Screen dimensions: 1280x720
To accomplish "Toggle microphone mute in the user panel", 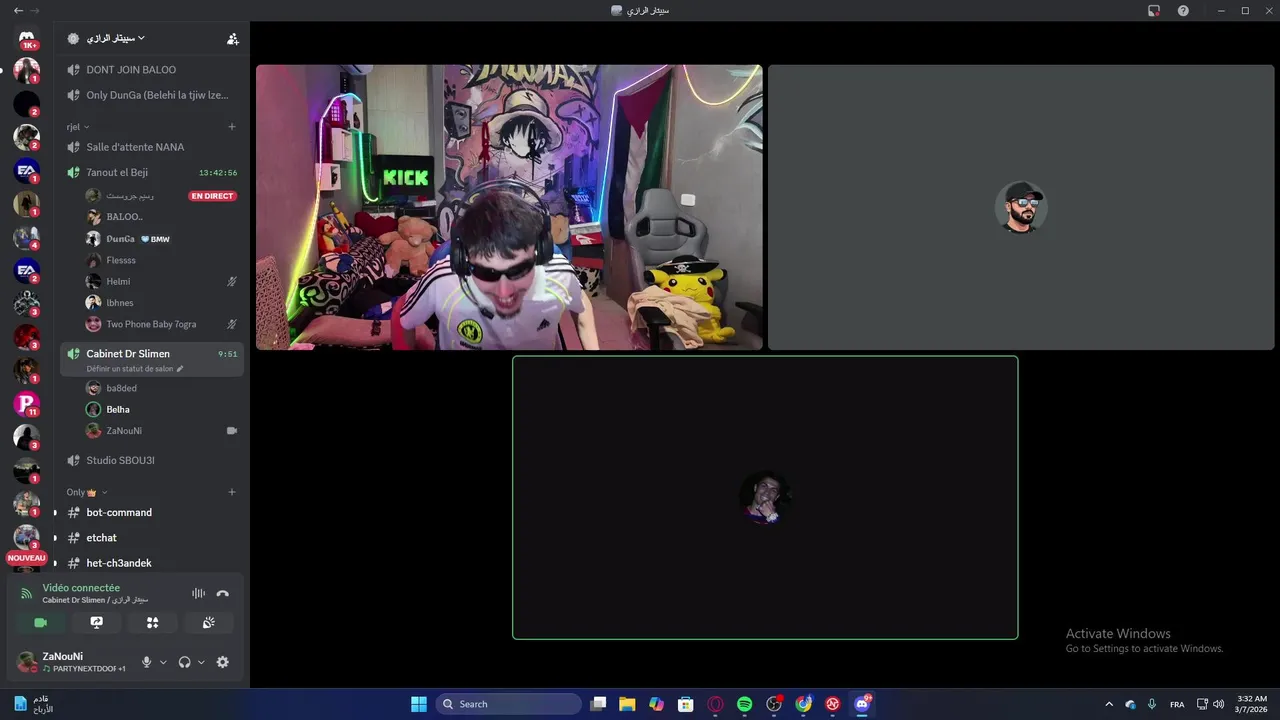I will pyautogui.click(x=147, y=662).
